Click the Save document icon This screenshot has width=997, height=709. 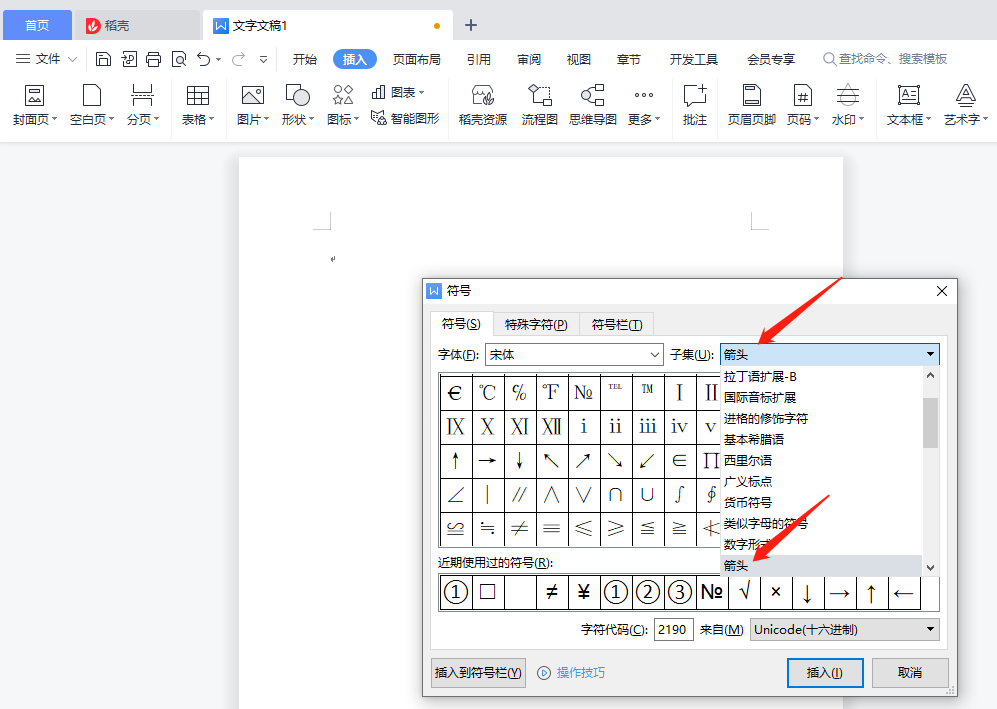coord(103,59)
